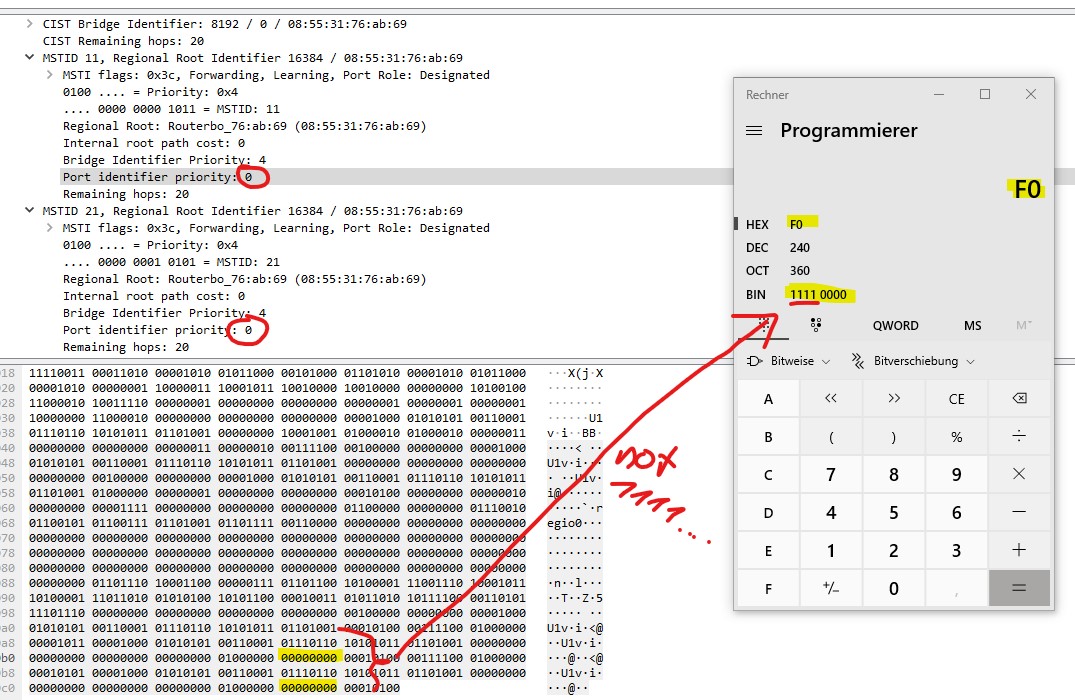The image size is (1075, 700).
Task: Click hex digit B key
Action: (768, 436)
